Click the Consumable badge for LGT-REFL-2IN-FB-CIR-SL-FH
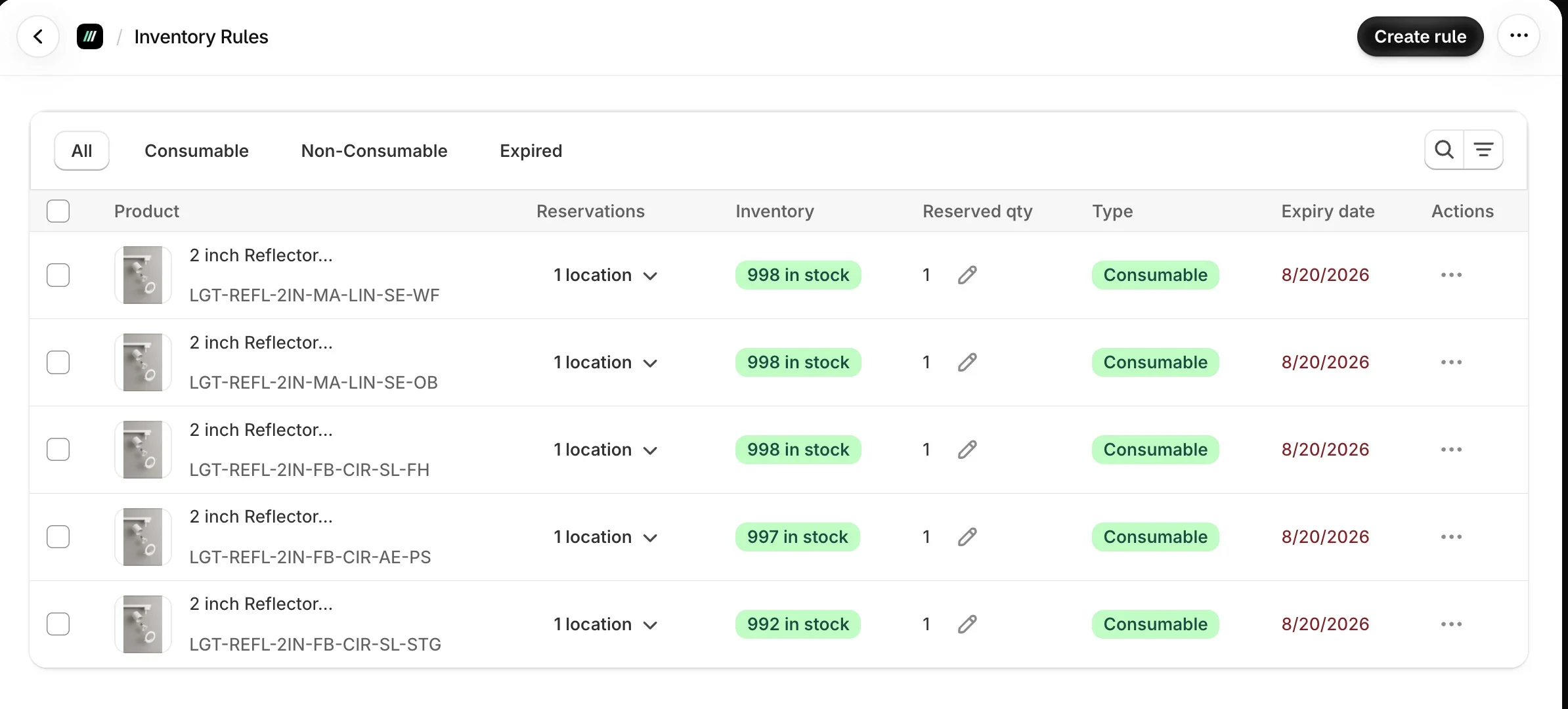 [x=1156, y=450]
